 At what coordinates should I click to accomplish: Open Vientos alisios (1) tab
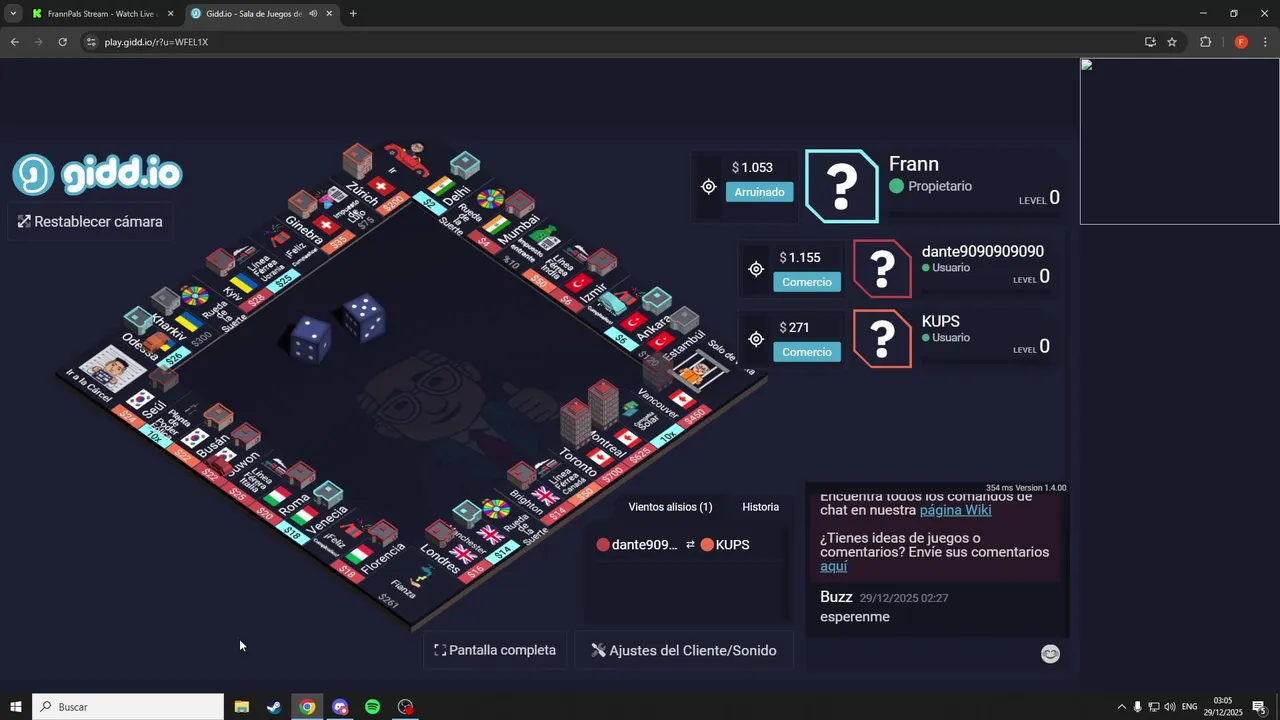point(670,507)
